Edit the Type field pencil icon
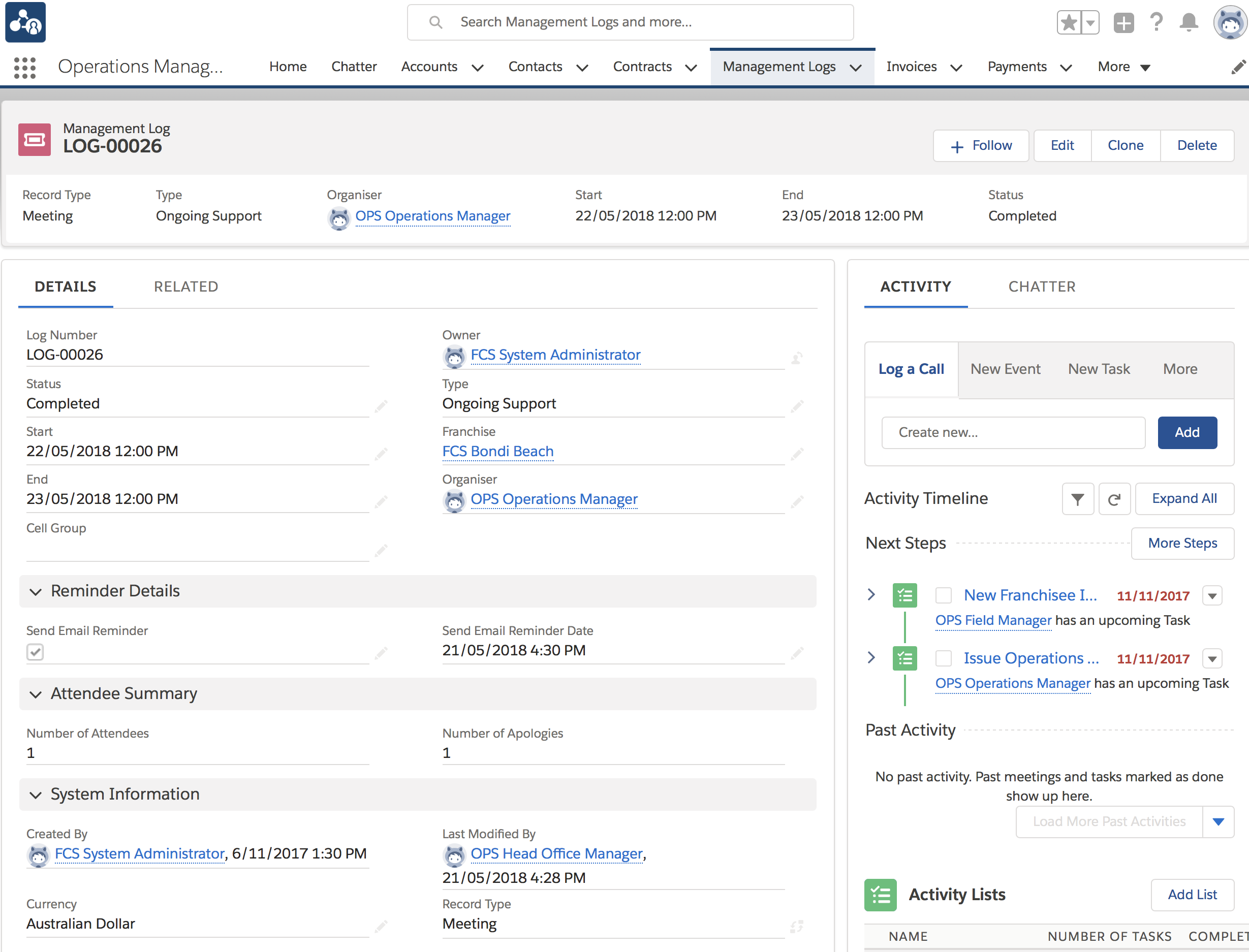This screenshot has width=1249, height=952. 797,406
